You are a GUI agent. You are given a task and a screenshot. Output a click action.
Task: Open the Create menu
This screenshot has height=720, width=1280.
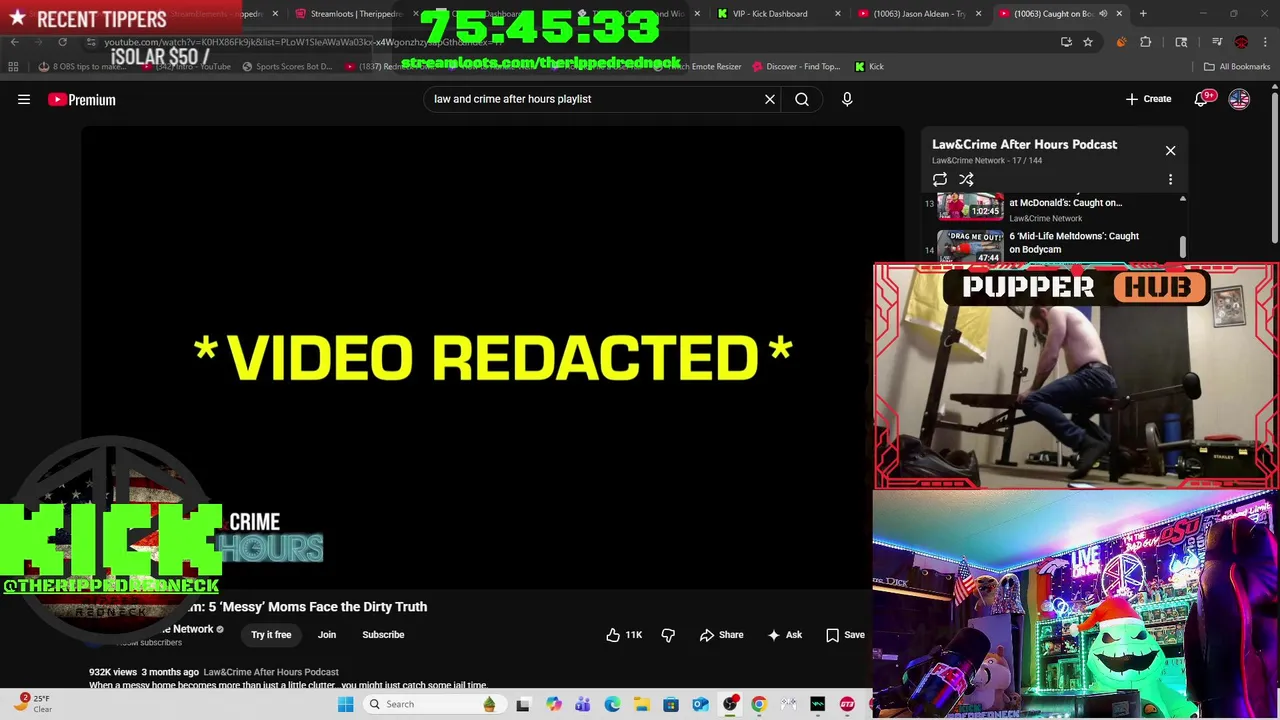[1148, 99]
